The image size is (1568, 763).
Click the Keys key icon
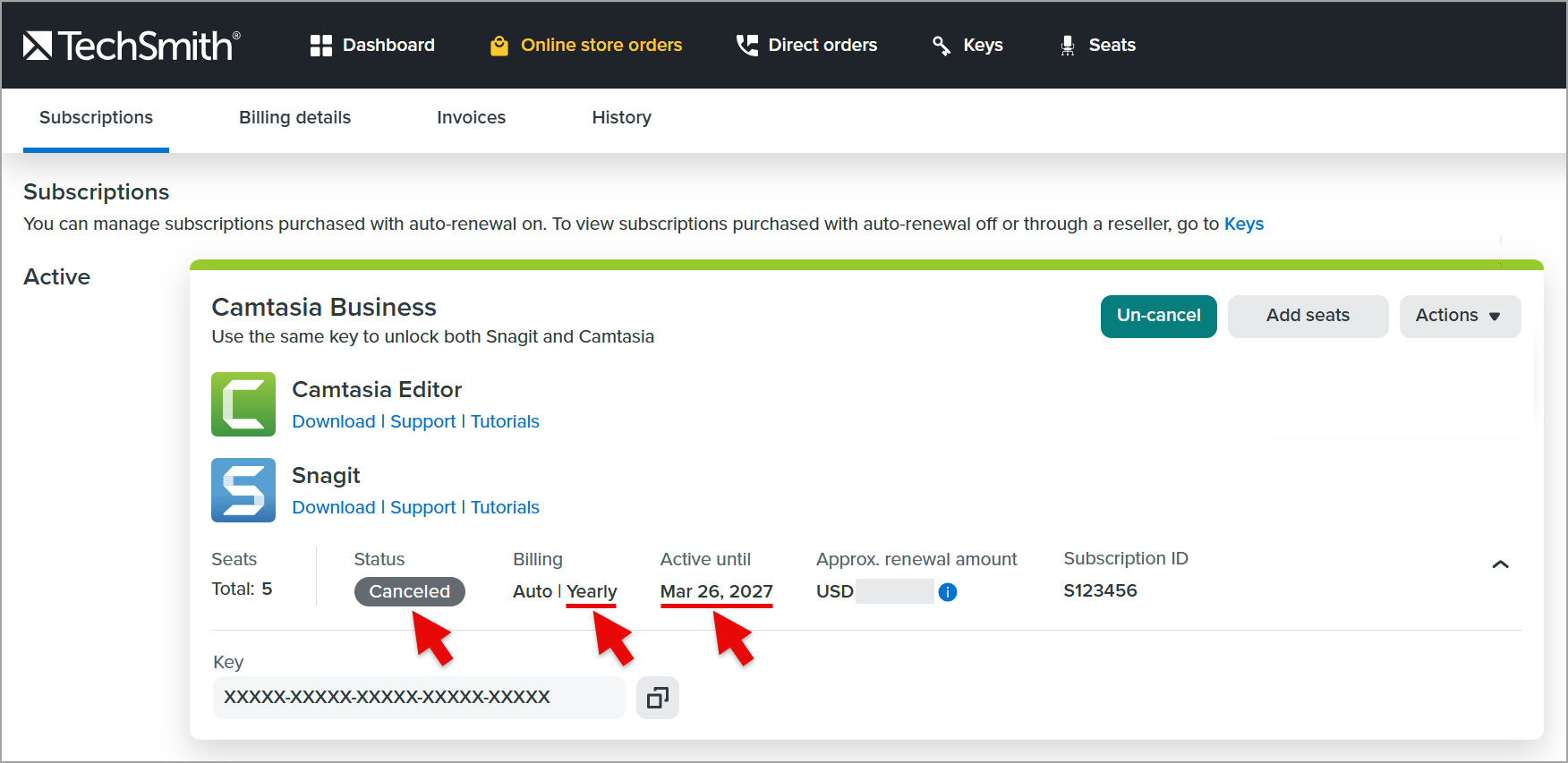coord(942,46)
